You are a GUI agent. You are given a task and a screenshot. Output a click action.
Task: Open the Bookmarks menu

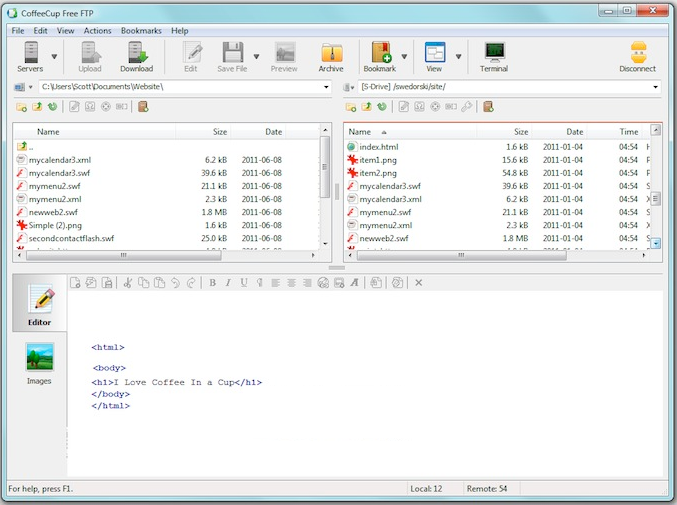click(141, 31)
